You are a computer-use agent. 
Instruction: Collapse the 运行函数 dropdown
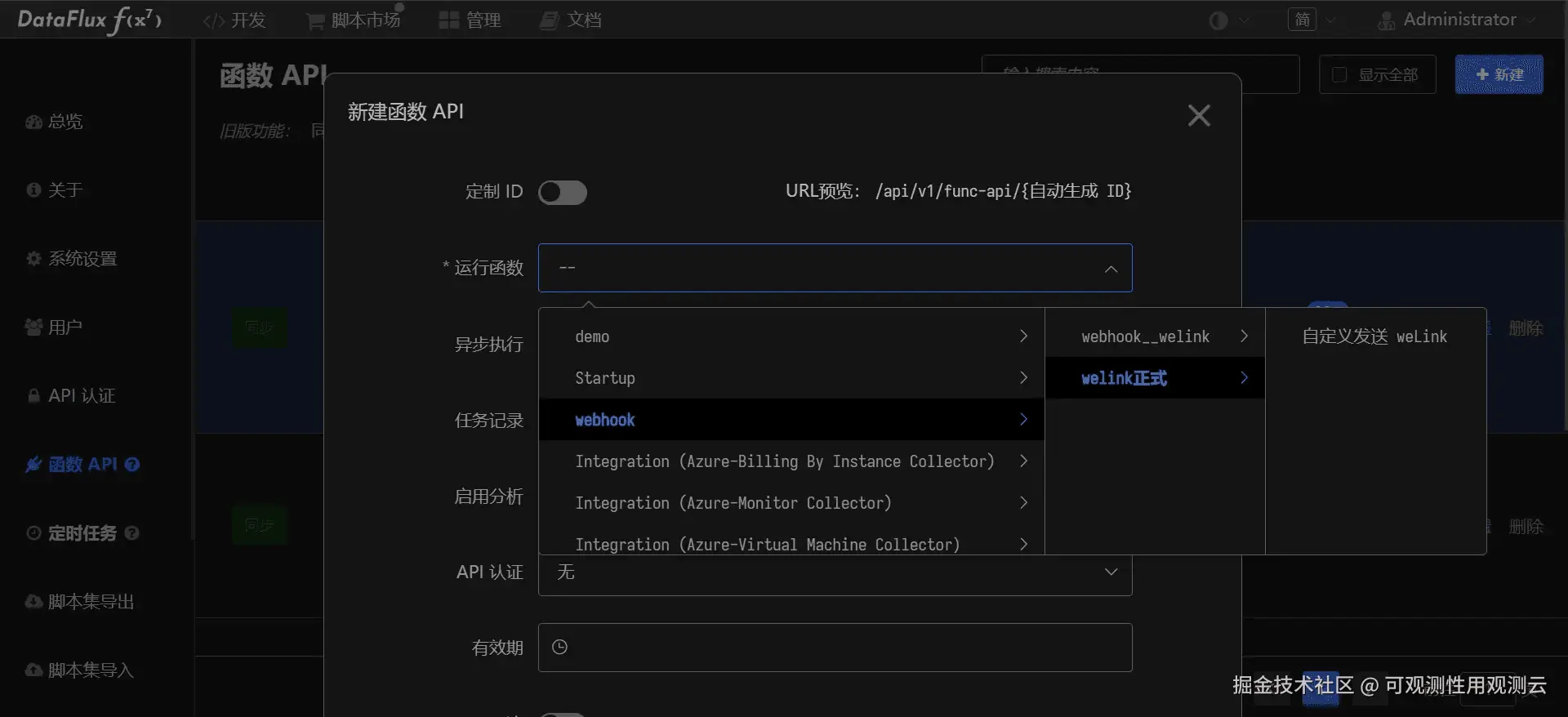[x=1111, y=269]
